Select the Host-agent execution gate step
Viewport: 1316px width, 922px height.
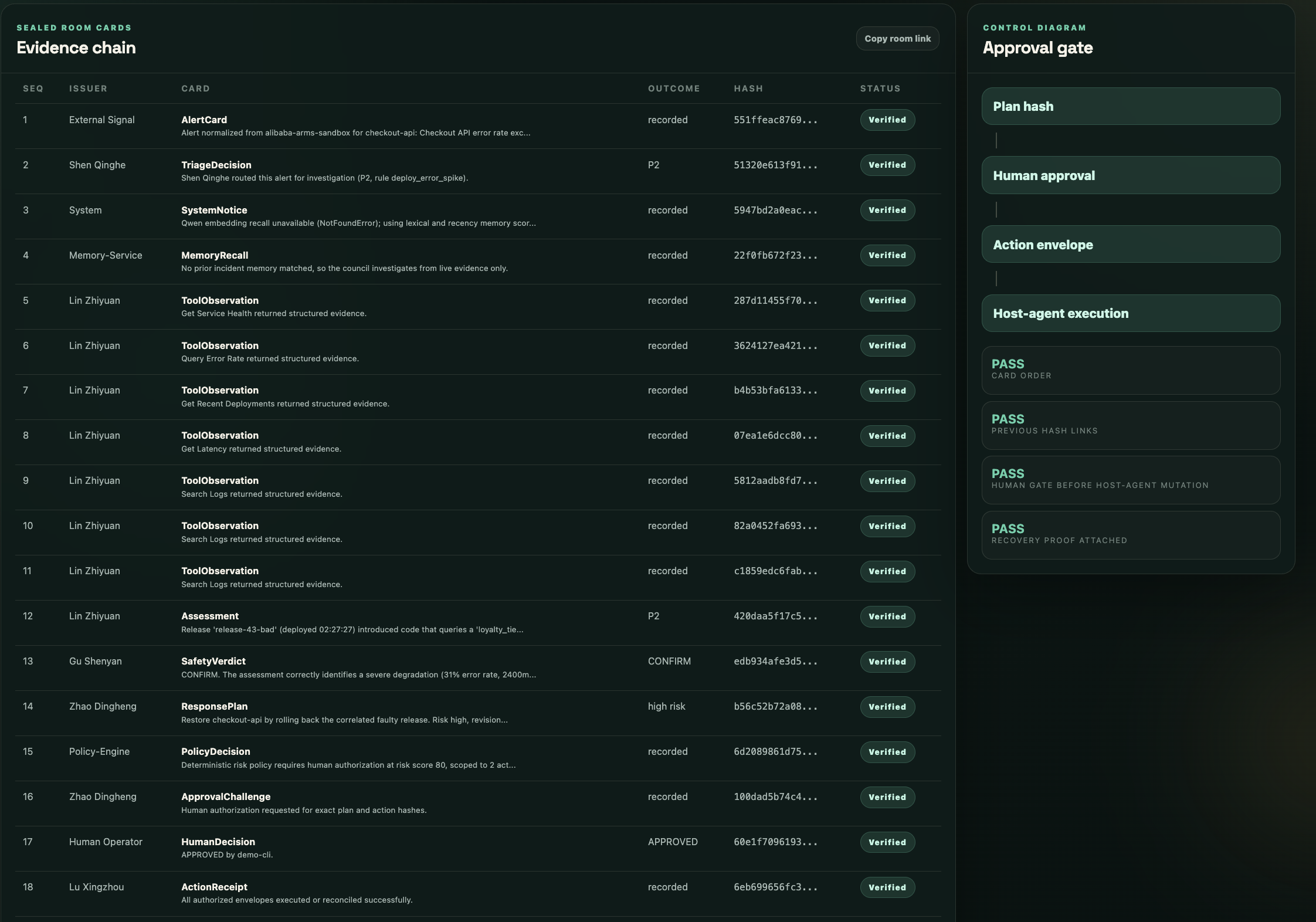click(x=1131, y=313)
